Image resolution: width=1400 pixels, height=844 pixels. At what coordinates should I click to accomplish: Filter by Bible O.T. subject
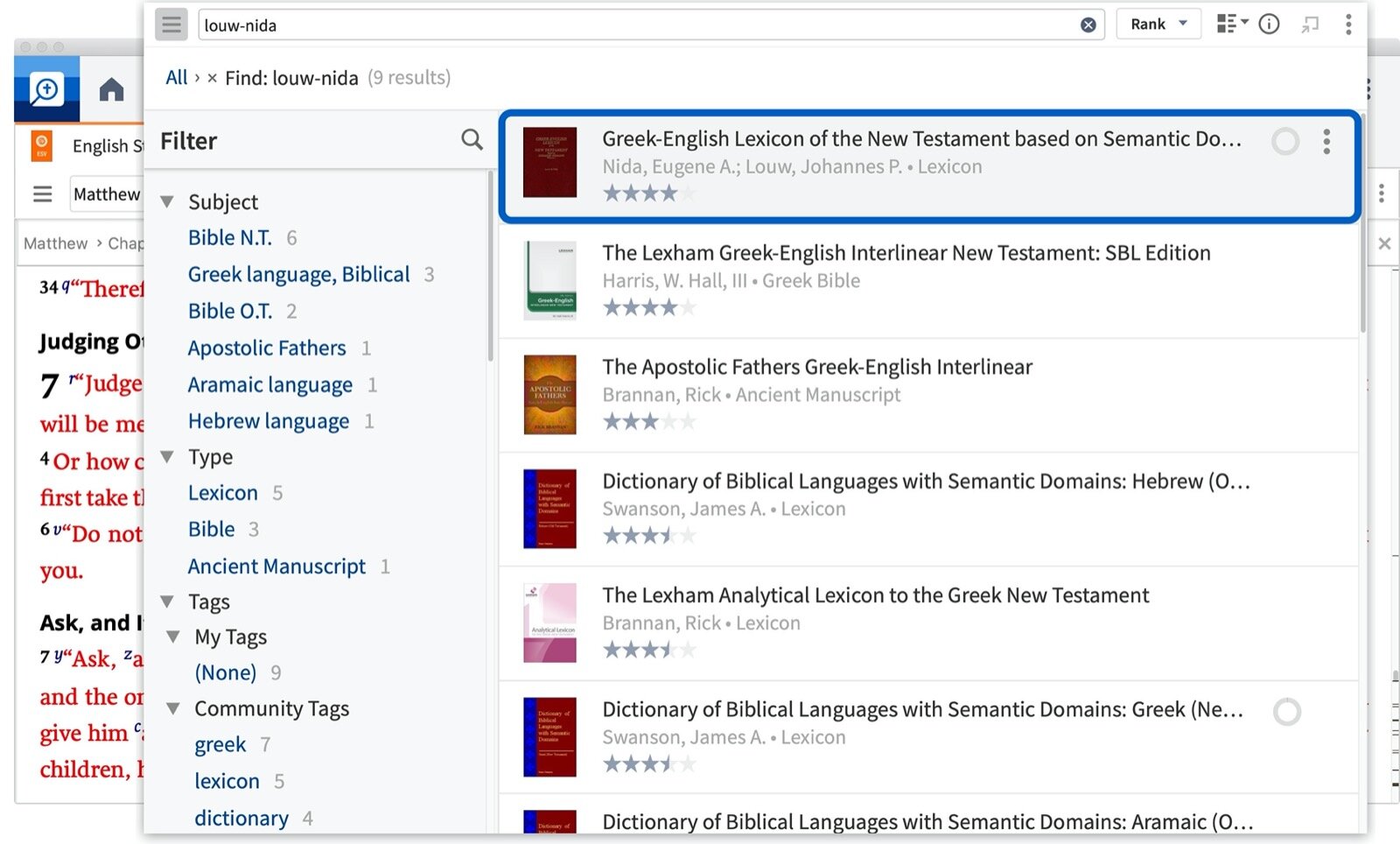tap(230, 312)
